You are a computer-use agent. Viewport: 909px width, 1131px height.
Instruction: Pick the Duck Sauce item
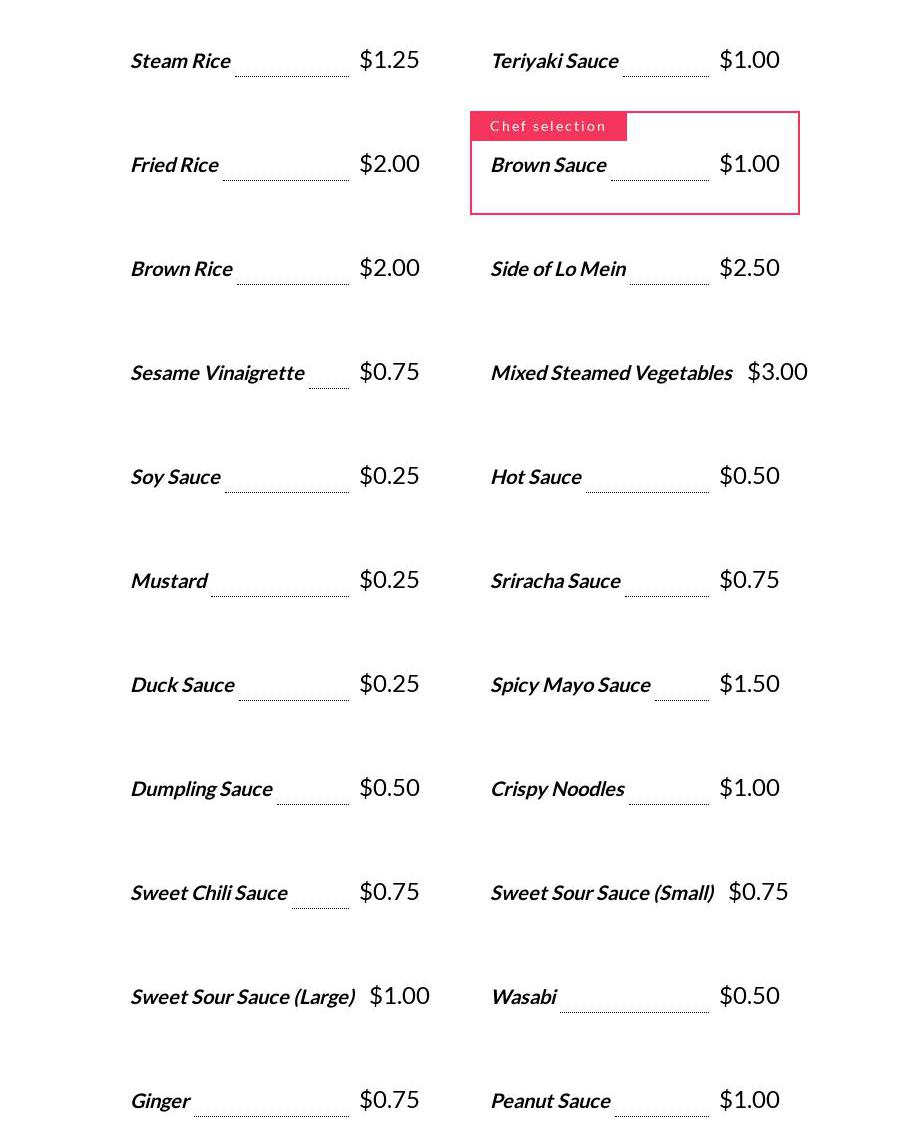coord(183,685)
